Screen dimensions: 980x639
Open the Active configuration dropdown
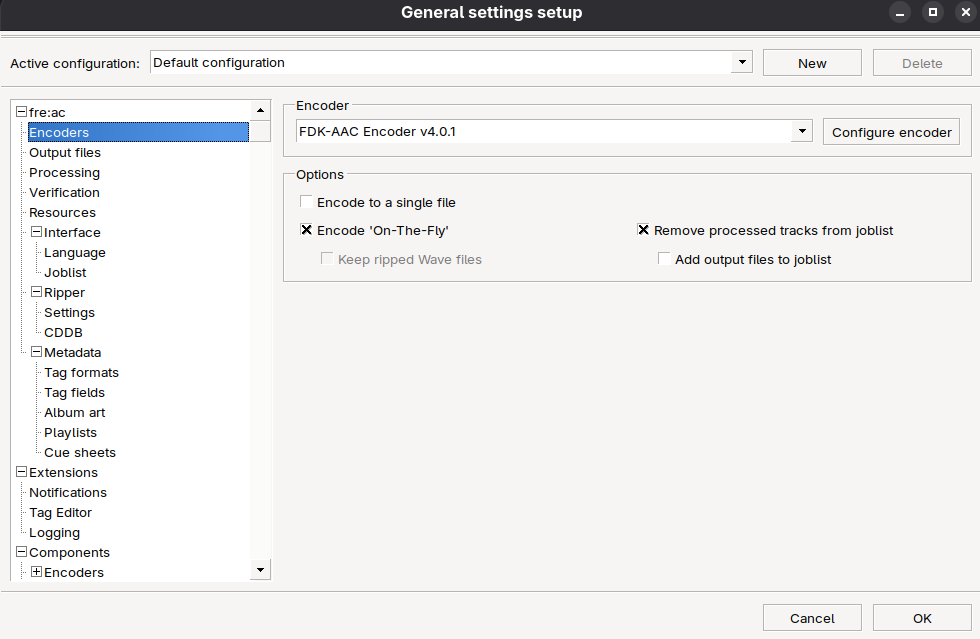[x=742, y=63]
